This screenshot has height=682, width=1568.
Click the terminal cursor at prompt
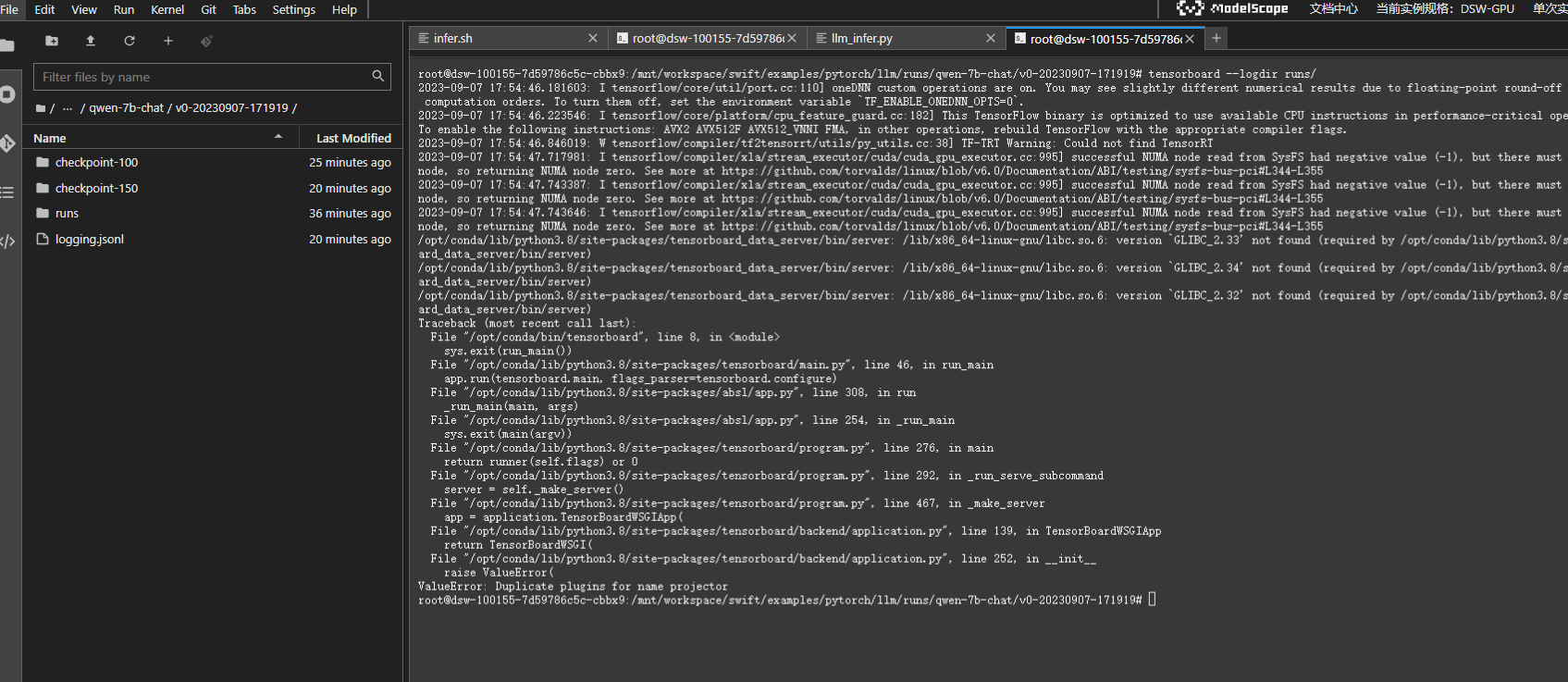tap(1152, 600)
